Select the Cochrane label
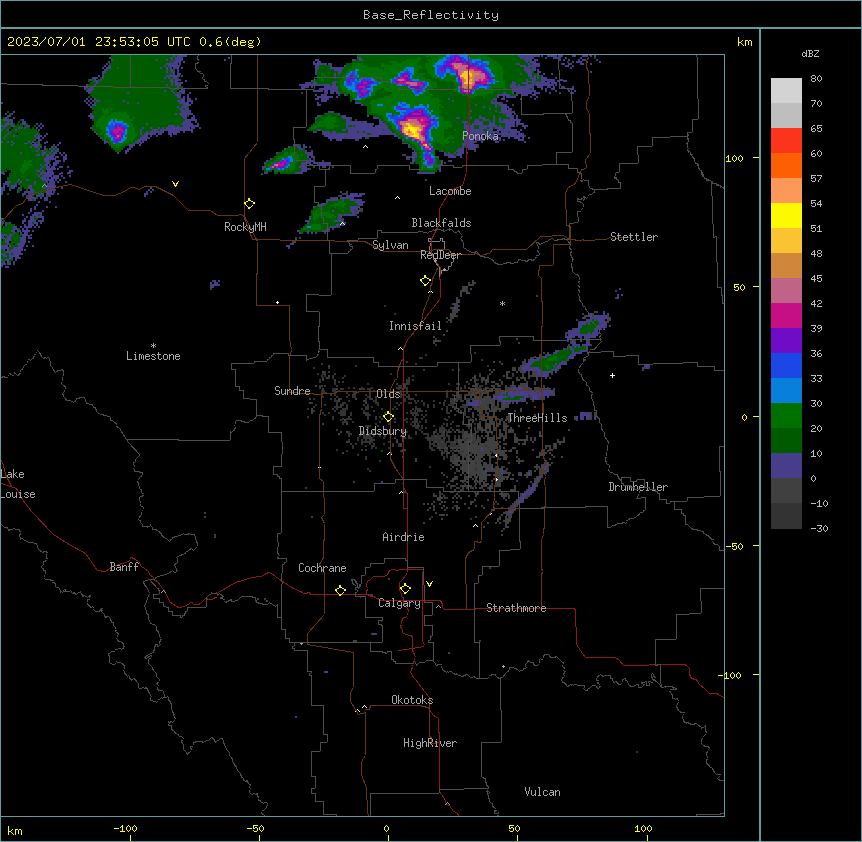862x842 pixels. point(322,568)
